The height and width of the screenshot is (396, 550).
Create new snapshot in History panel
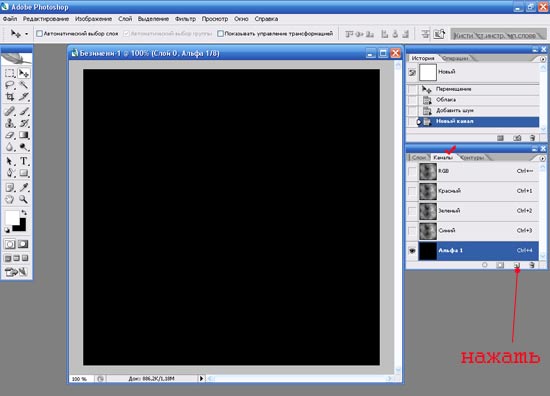point(517,138)
